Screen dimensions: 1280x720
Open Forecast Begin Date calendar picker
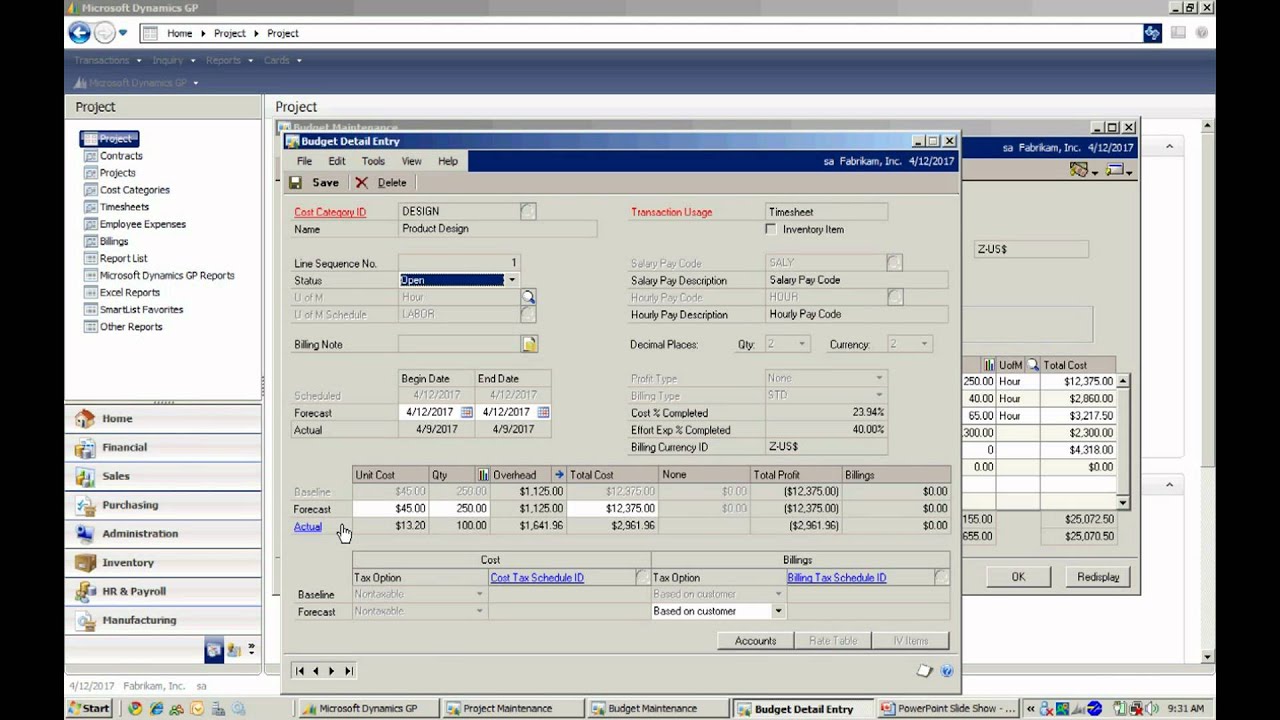click(466, 412)
